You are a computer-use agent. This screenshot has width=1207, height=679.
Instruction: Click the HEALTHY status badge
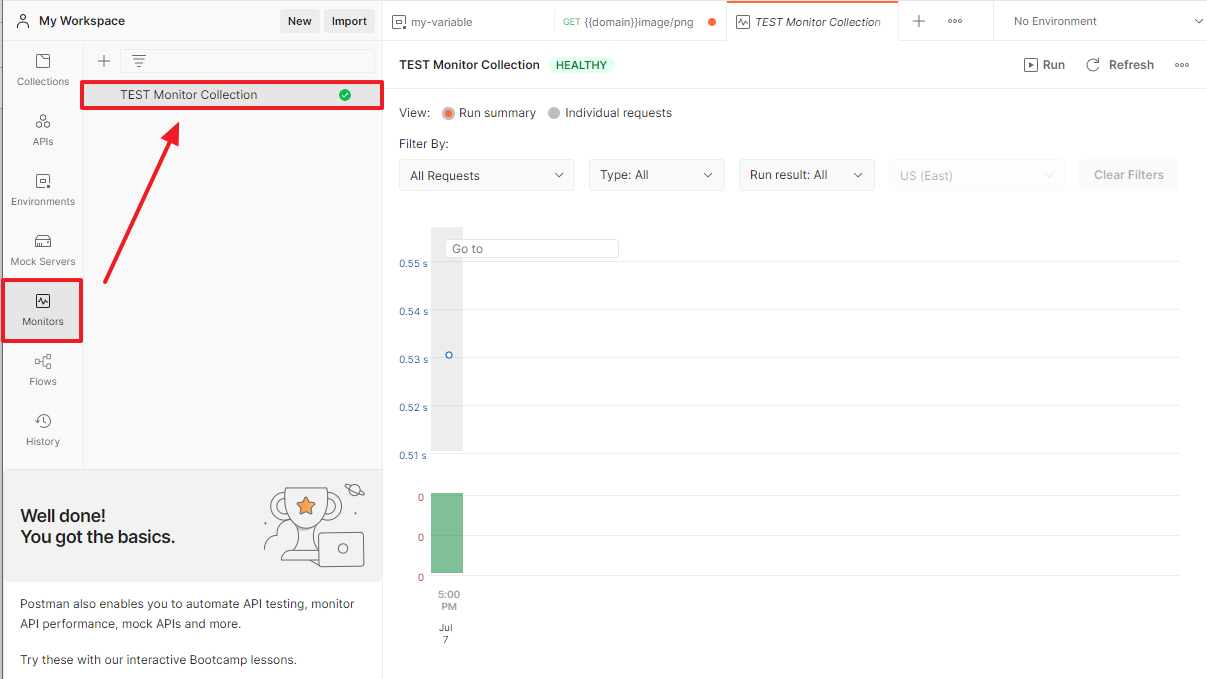[x=581, y=65]
